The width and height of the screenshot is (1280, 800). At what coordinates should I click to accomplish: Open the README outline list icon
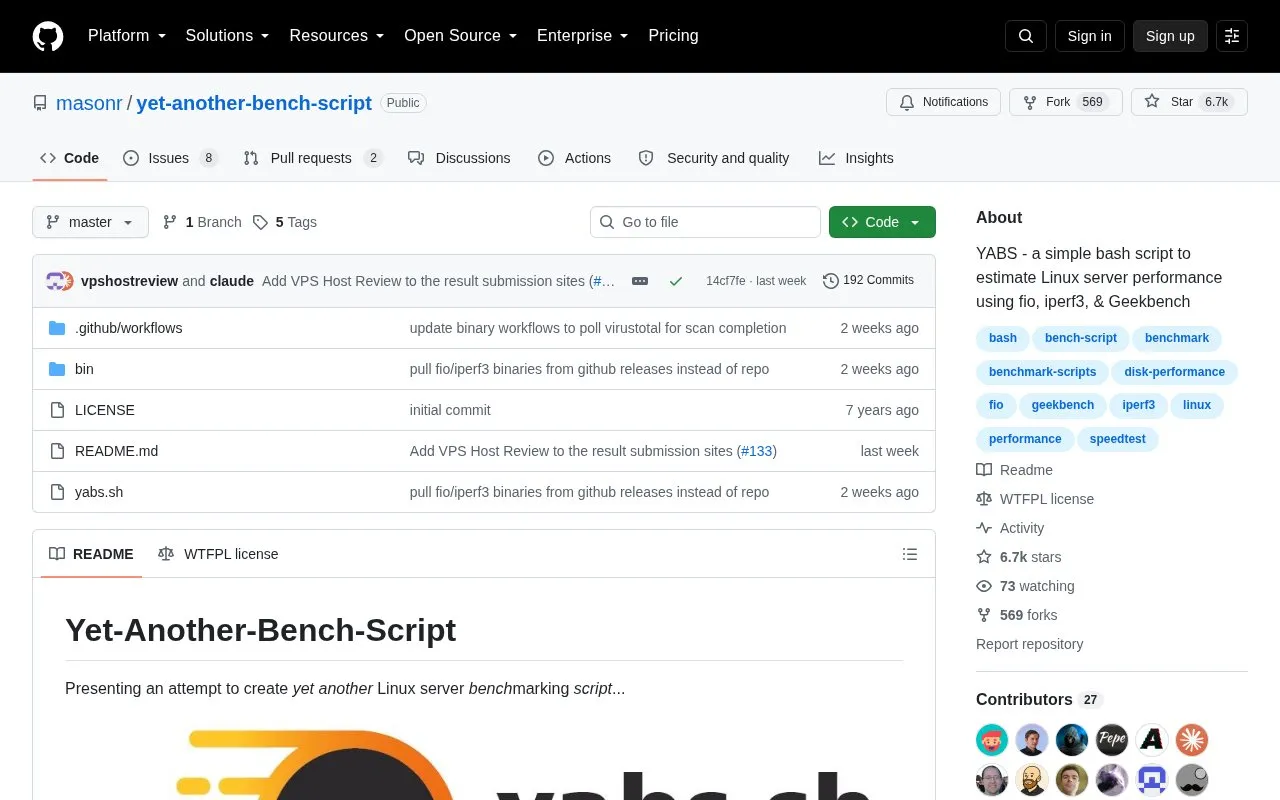(910, 554)
